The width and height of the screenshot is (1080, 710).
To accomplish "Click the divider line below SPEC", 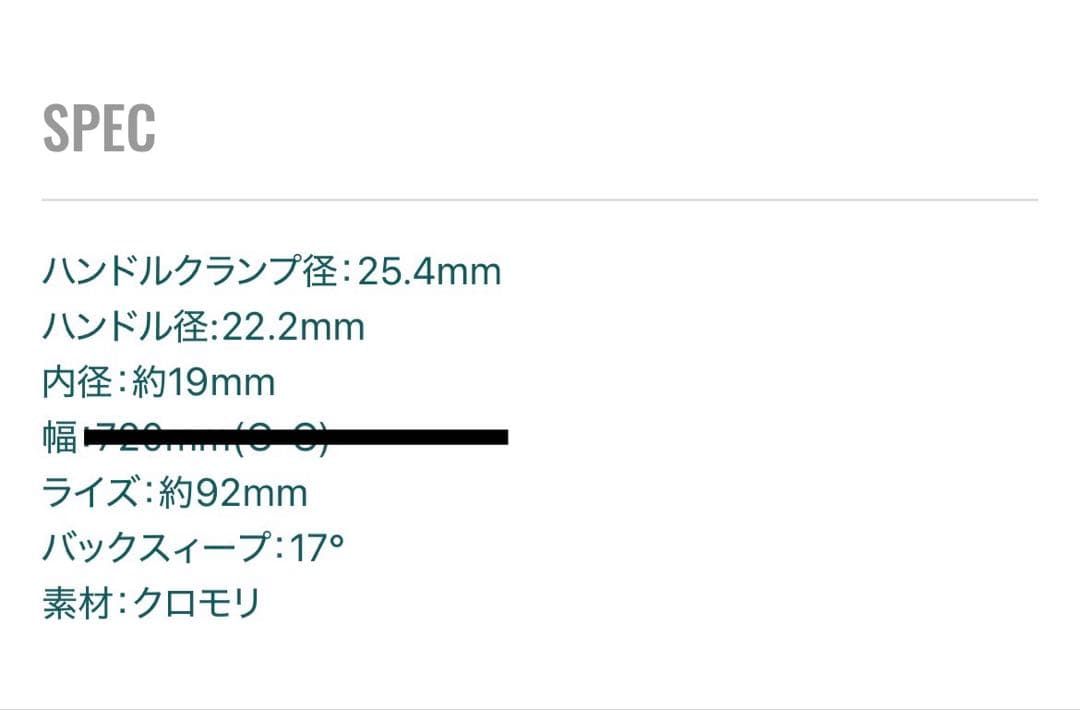I will [x=540, y=200].
